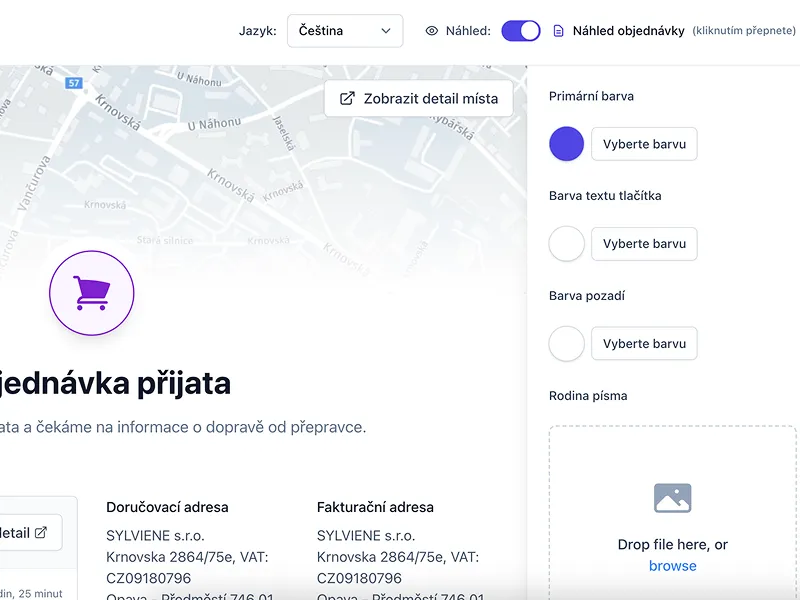The width and height of the screenshot is (800, 600).
Task: Select the purple Primární barva swatch
Action: (567, 144)
